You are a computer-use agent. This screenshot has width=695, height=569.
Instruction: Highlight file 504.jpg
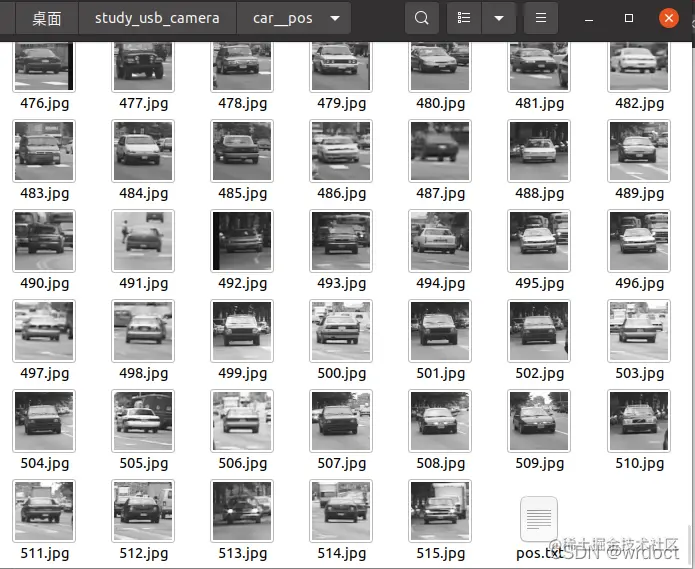pyautogui.click(x=44, y=421)
